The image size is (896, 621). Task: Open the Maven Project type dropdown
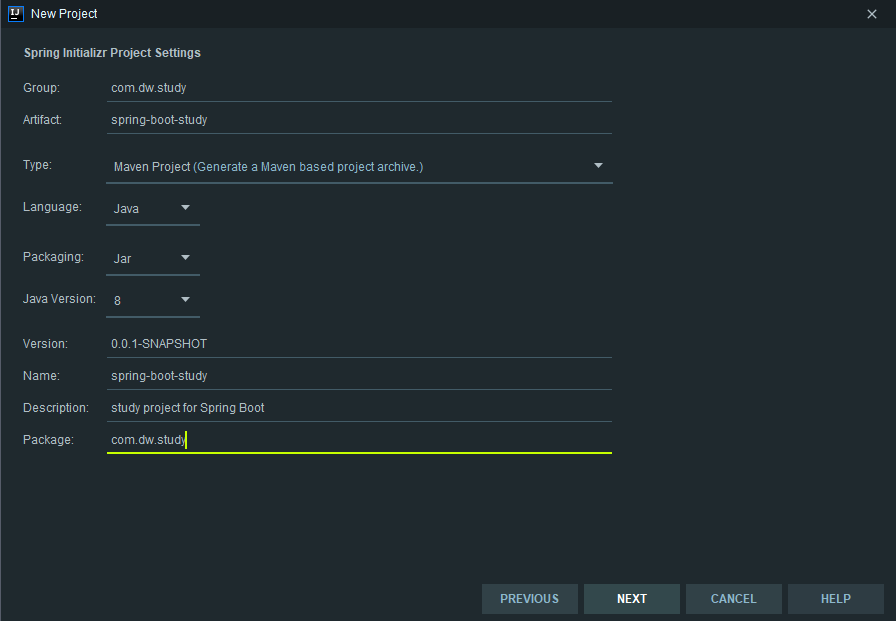(x=359, y=166)
